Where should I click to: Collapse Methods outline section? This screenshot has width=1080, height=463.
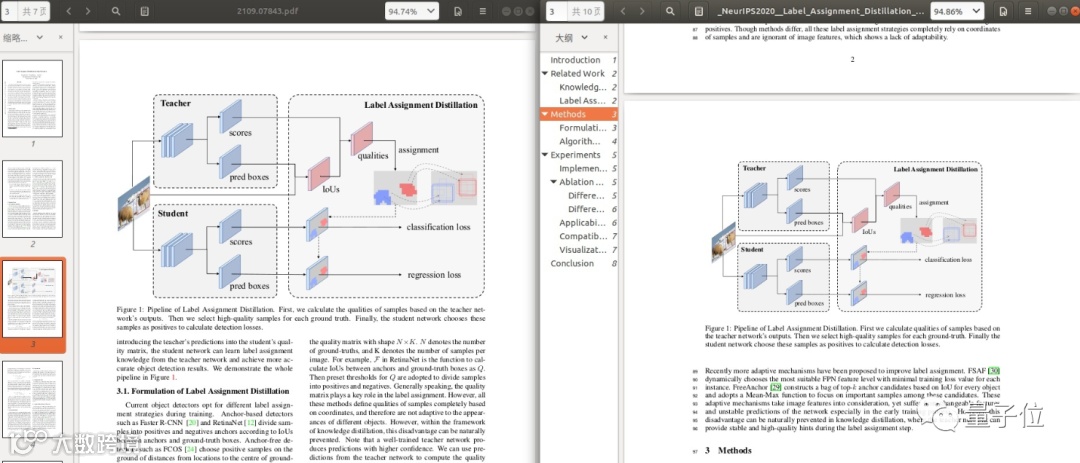click(x=545, y=114)
